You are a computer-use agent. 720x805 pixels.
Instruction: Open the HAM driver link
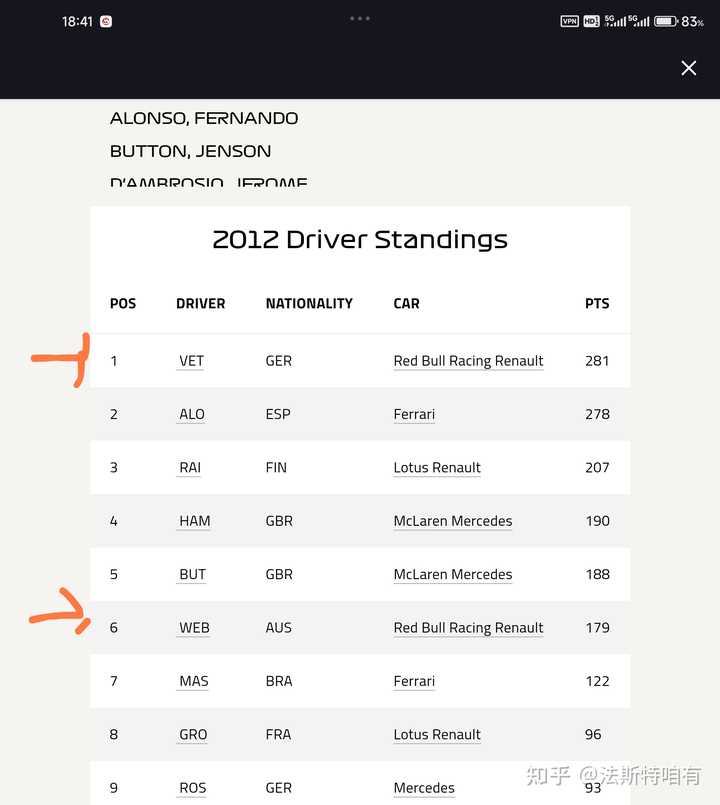[x=194, y=521]
